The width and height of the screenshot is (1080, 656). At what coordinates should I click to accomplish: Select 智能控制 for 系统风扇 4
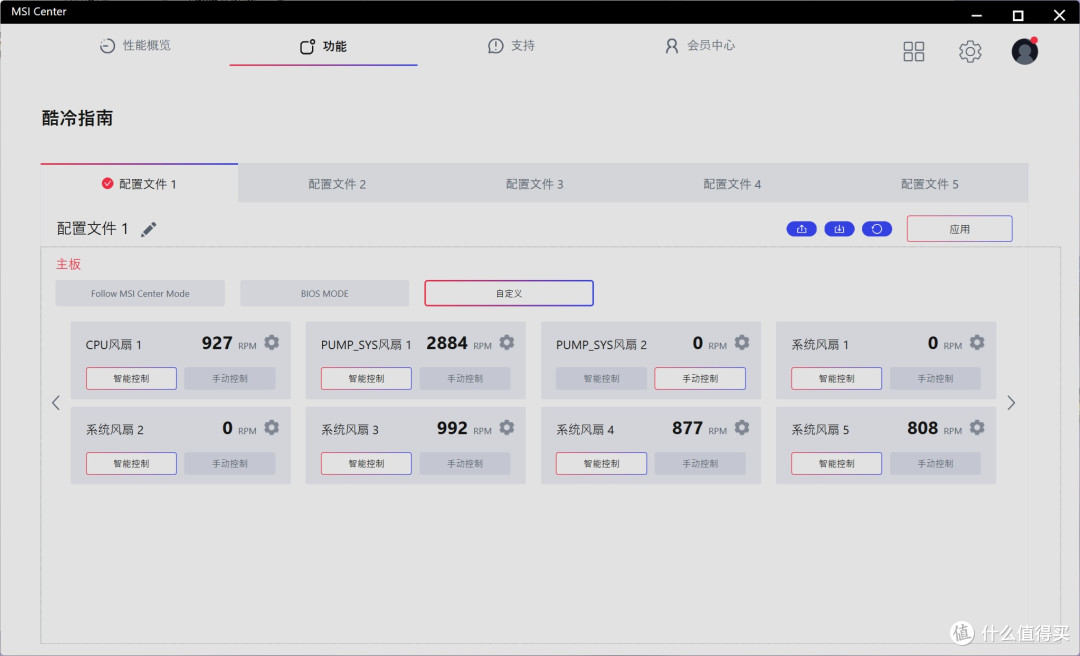pos(601,463)
